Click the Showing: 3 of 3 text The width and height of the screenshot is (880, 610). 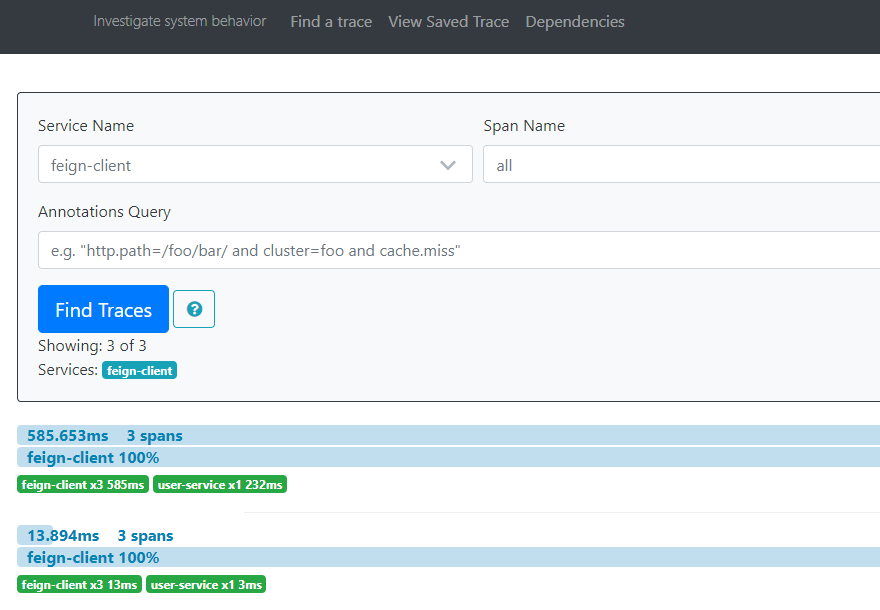(x=92, y=346)
